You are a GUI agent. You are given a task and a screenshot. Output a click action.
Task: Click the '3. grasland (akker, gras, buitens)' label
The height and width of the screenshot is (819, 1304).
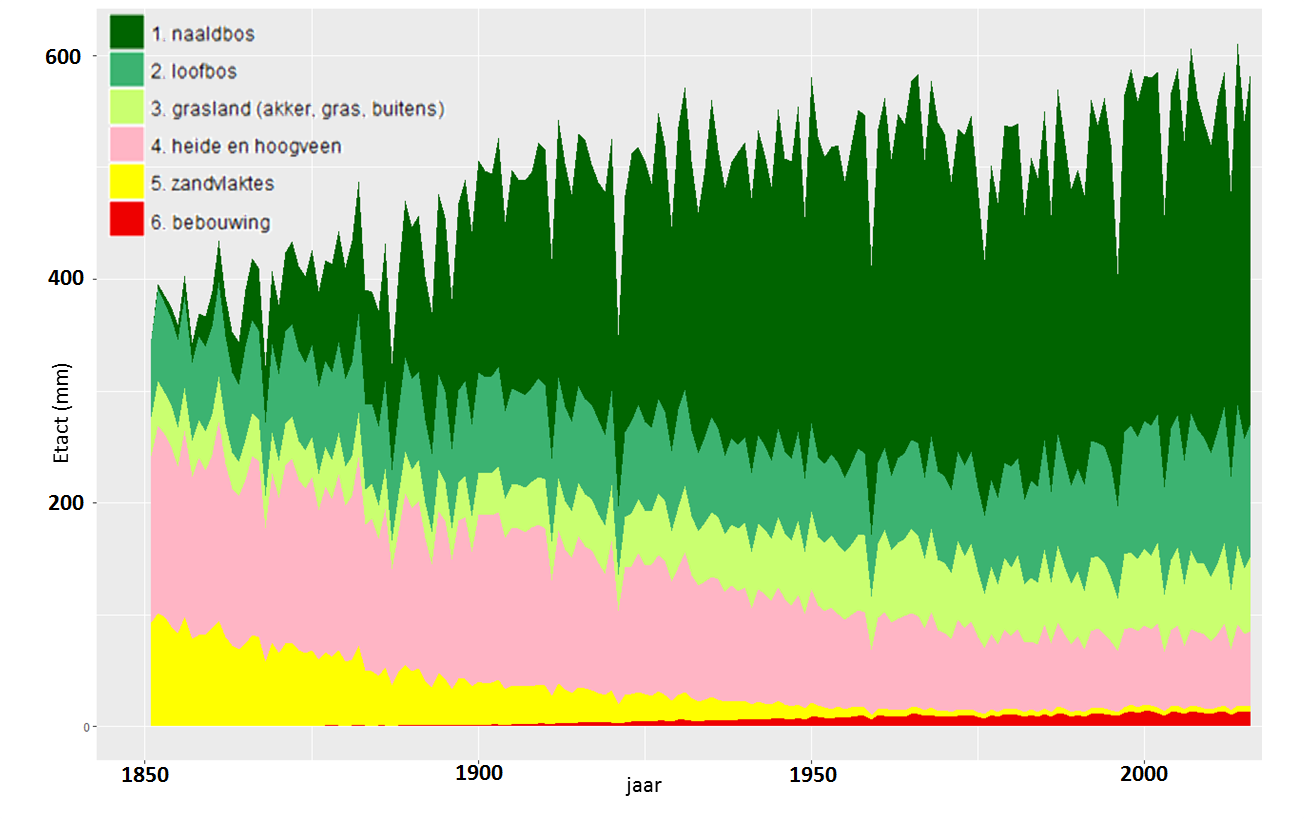click(x=297, y=109)
